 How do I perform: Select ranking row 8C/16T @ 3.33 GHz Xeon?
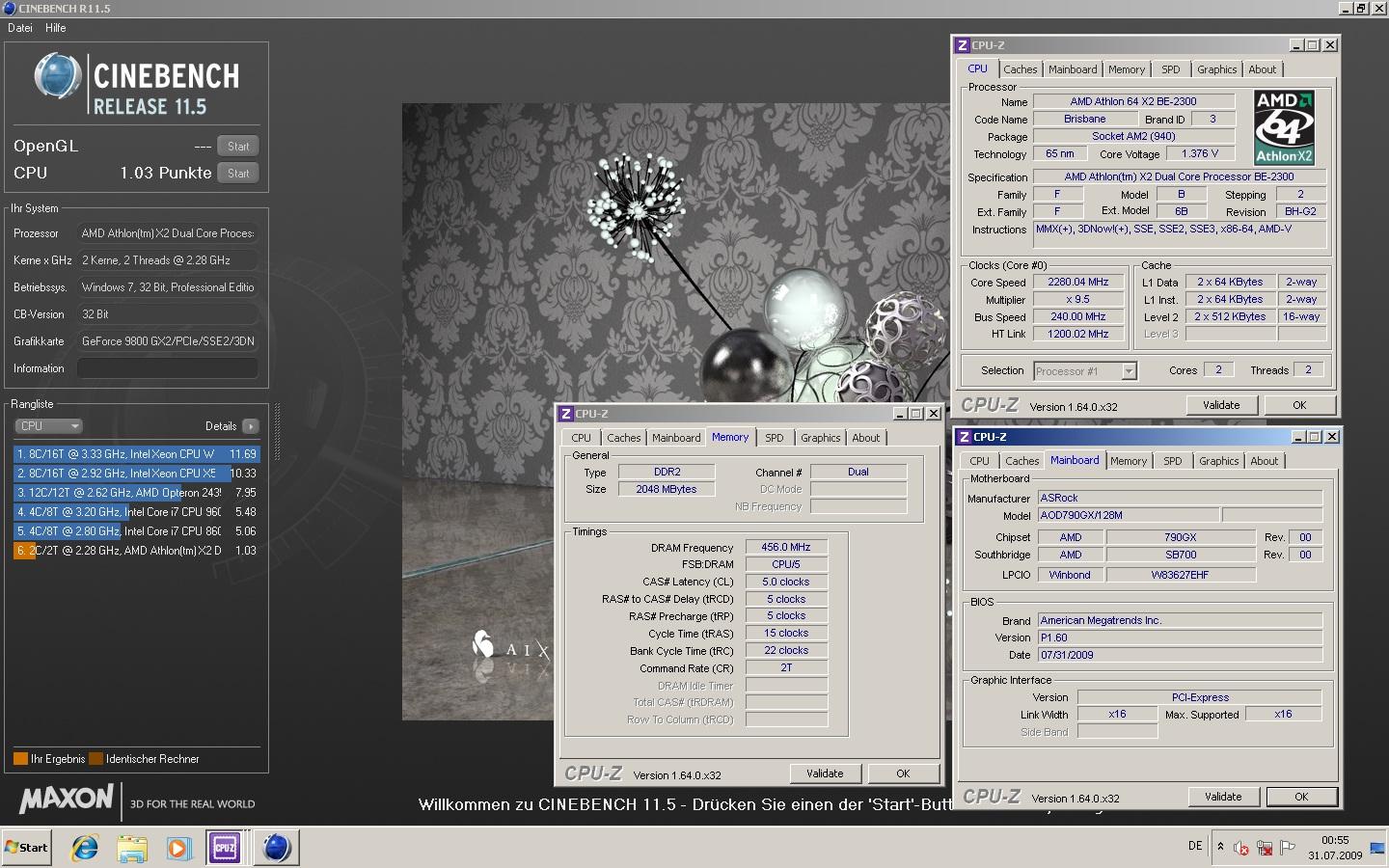point(137,453)
